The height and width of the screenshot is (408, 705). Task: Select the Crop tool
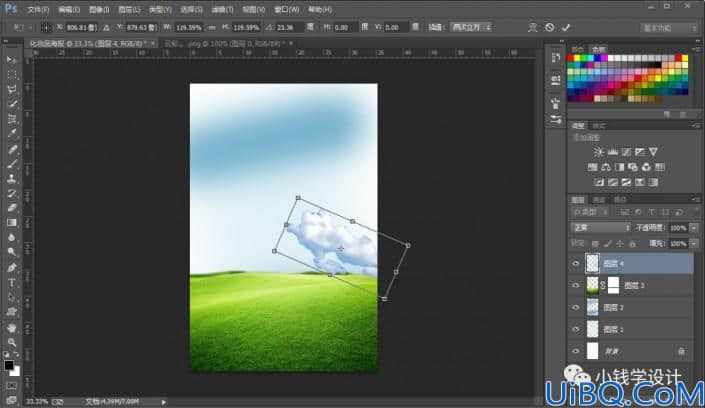click(x=11, y=119)
